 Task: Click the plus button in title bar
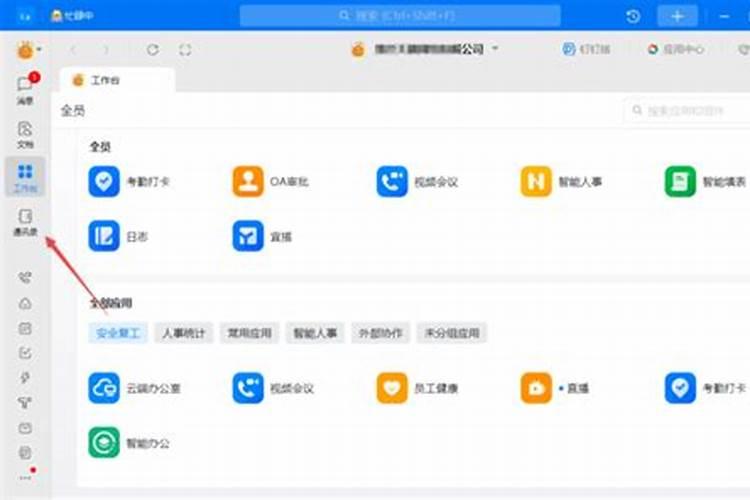click(677, 16)
